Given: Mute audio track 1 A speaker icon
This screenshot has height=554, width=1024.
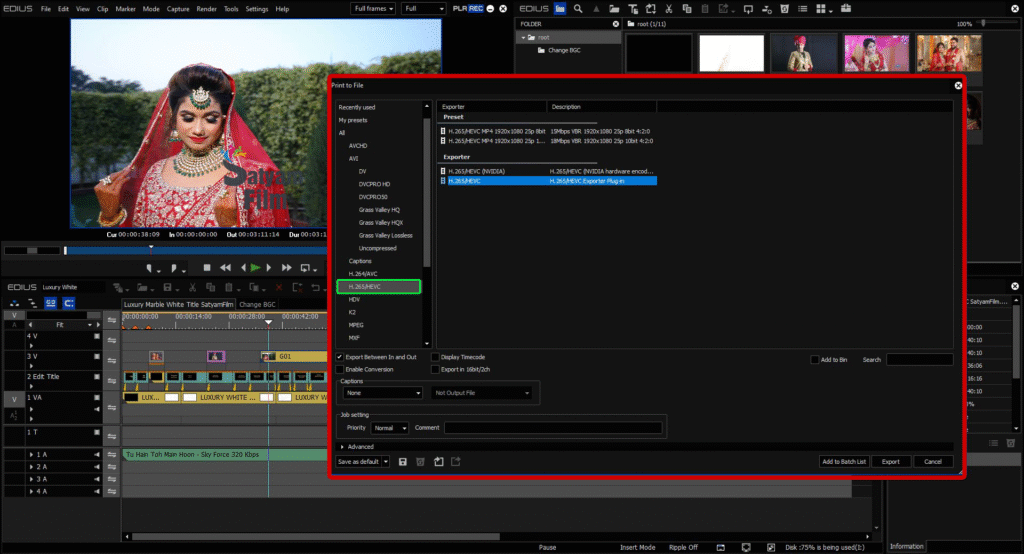Looking at the screenshot, I should pyautogui.click(x=97, y=455).
